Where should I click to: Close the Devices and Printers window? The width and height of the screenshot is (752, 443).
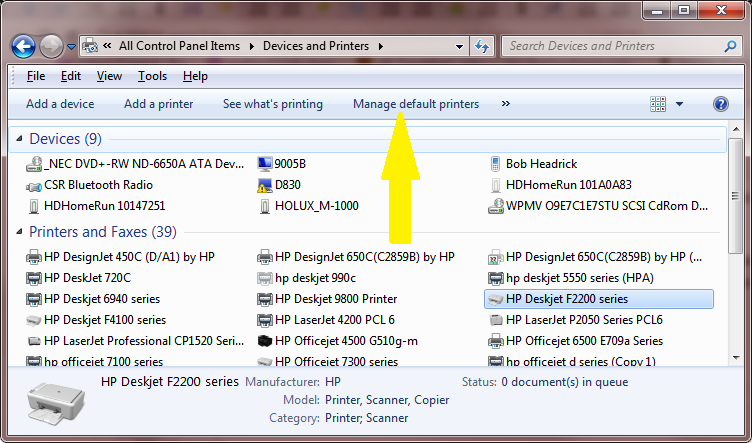coord(721,11)
